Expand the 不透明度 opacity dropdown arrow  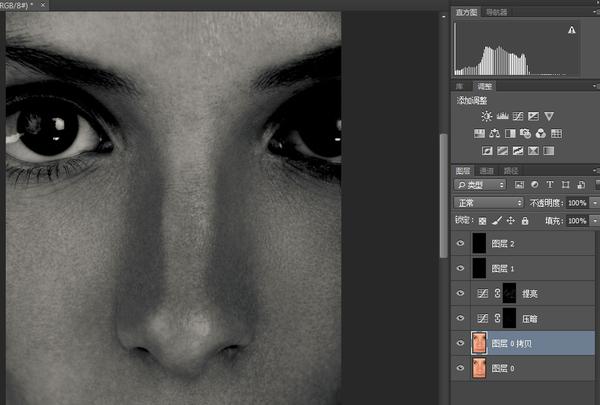(594, 203)
